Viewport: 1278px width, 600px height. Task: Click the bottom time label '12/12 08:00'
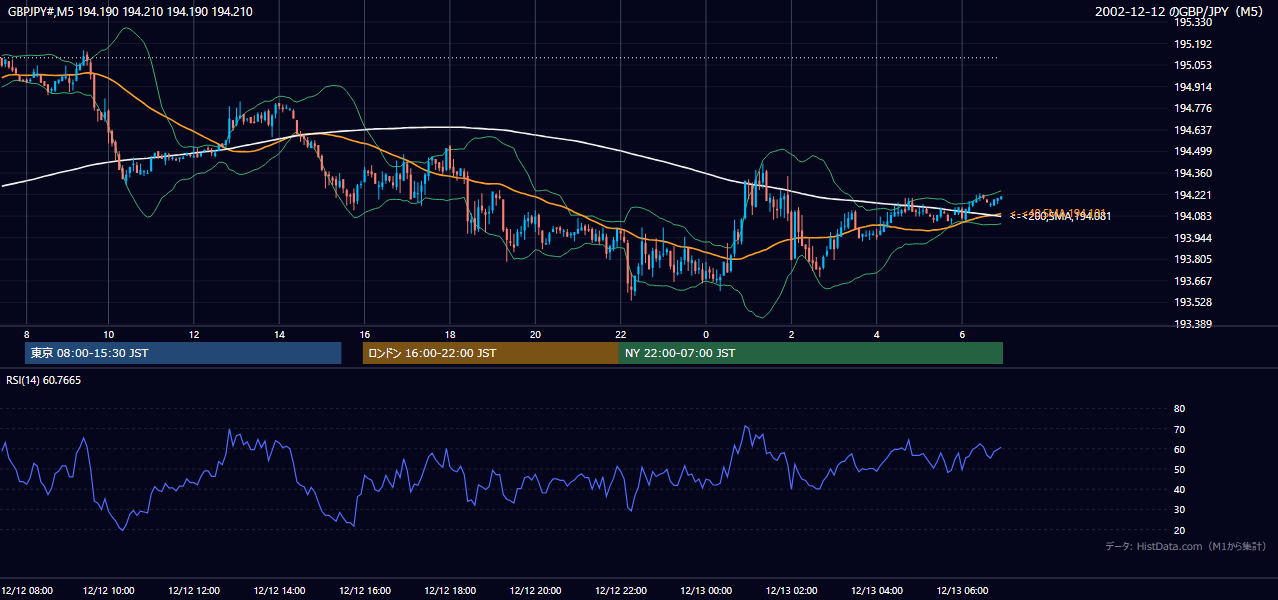coord(27,590)
